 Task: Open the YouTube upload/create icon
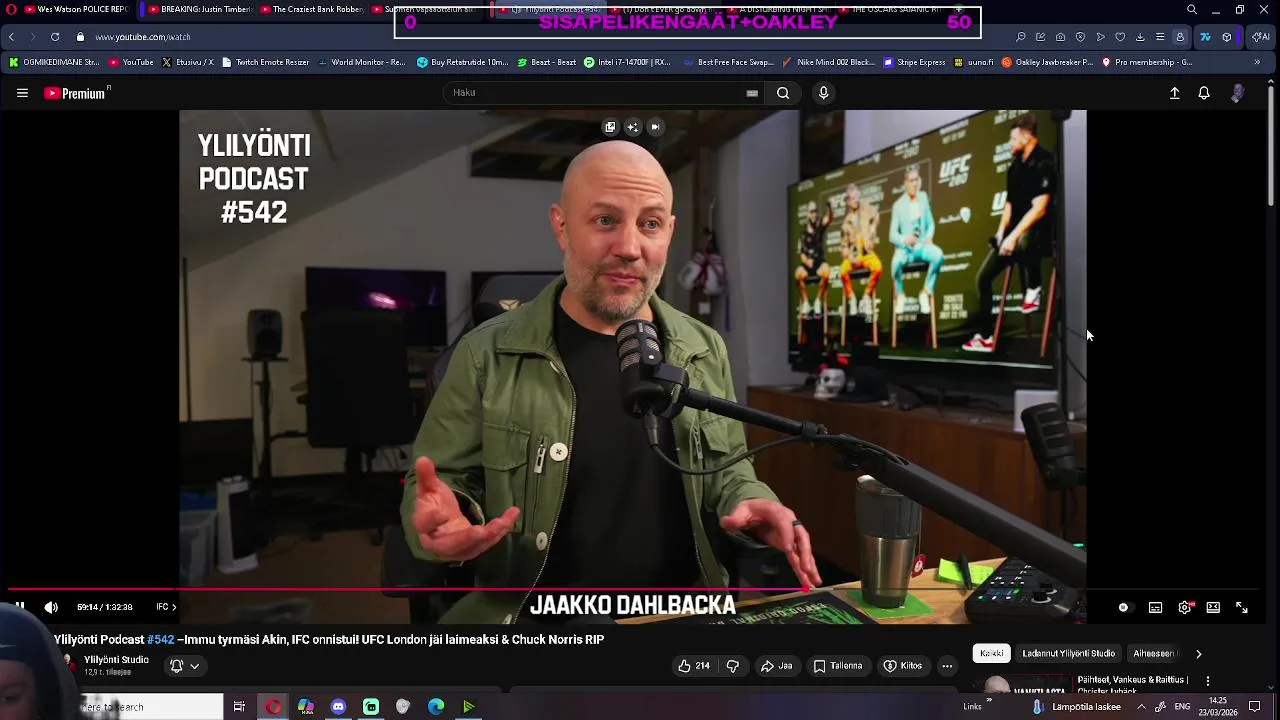point(1175,93)
